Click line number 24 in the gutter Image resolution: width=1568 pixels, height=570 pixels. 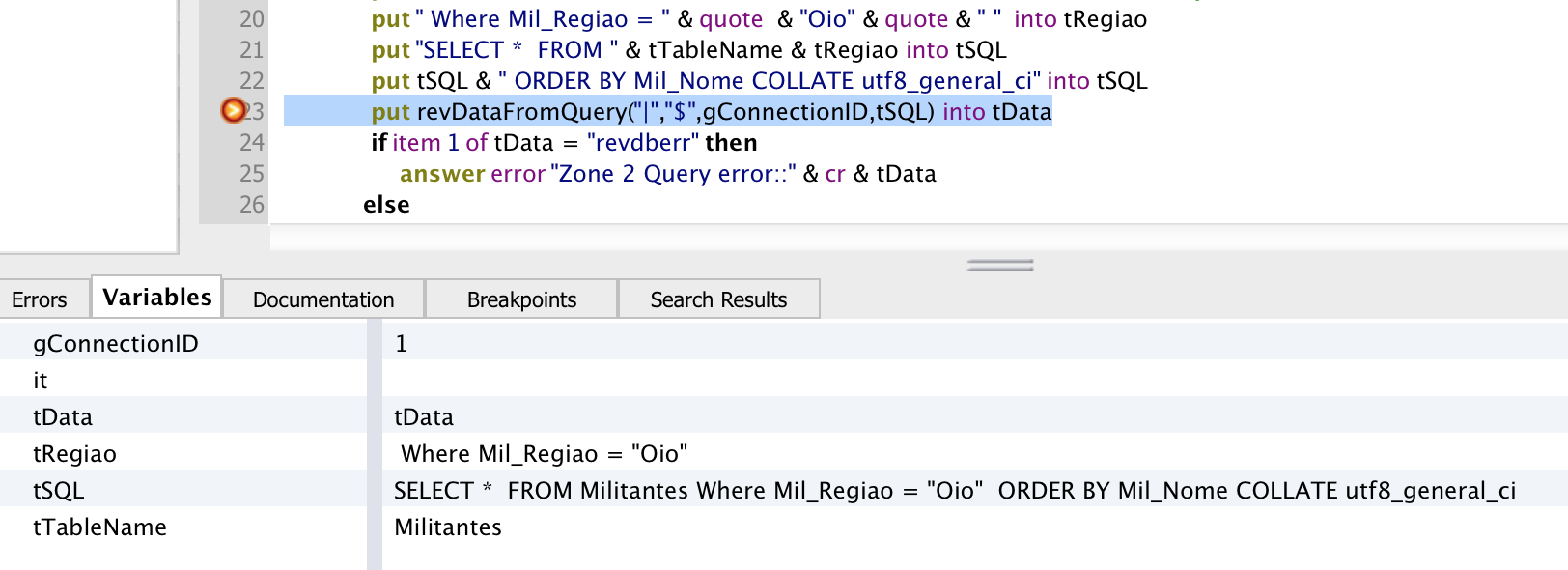pos(252,143)
